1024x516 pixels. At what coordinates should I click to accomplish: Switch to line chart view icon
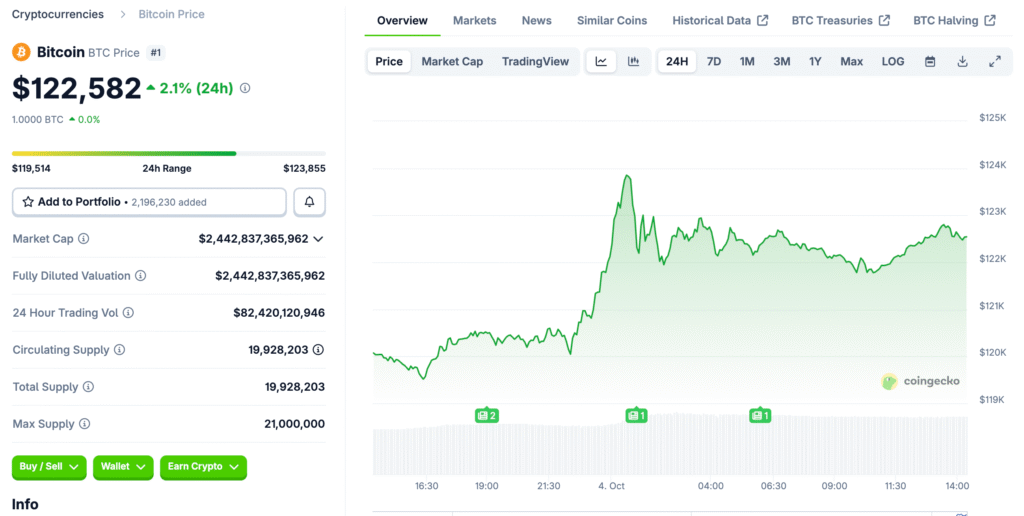pyautogui.click(x=601, y=61)
